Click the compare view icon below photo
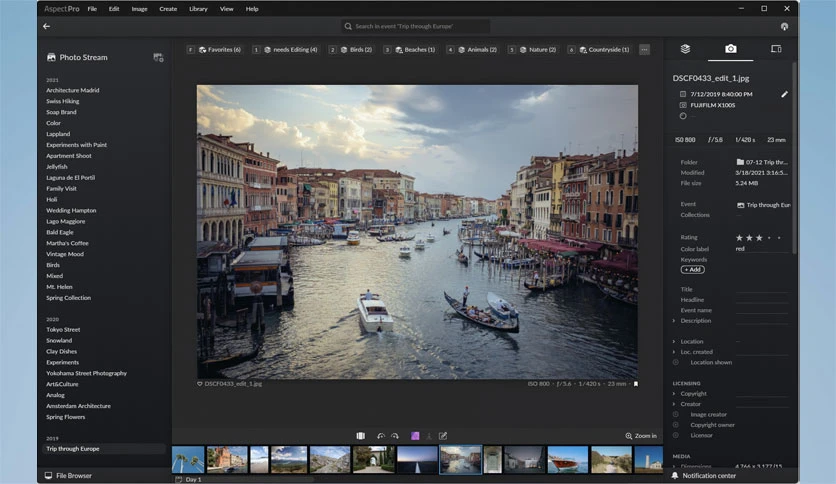Image resolution: width=836 pixels, height=484 pixels. click(360, 436)
